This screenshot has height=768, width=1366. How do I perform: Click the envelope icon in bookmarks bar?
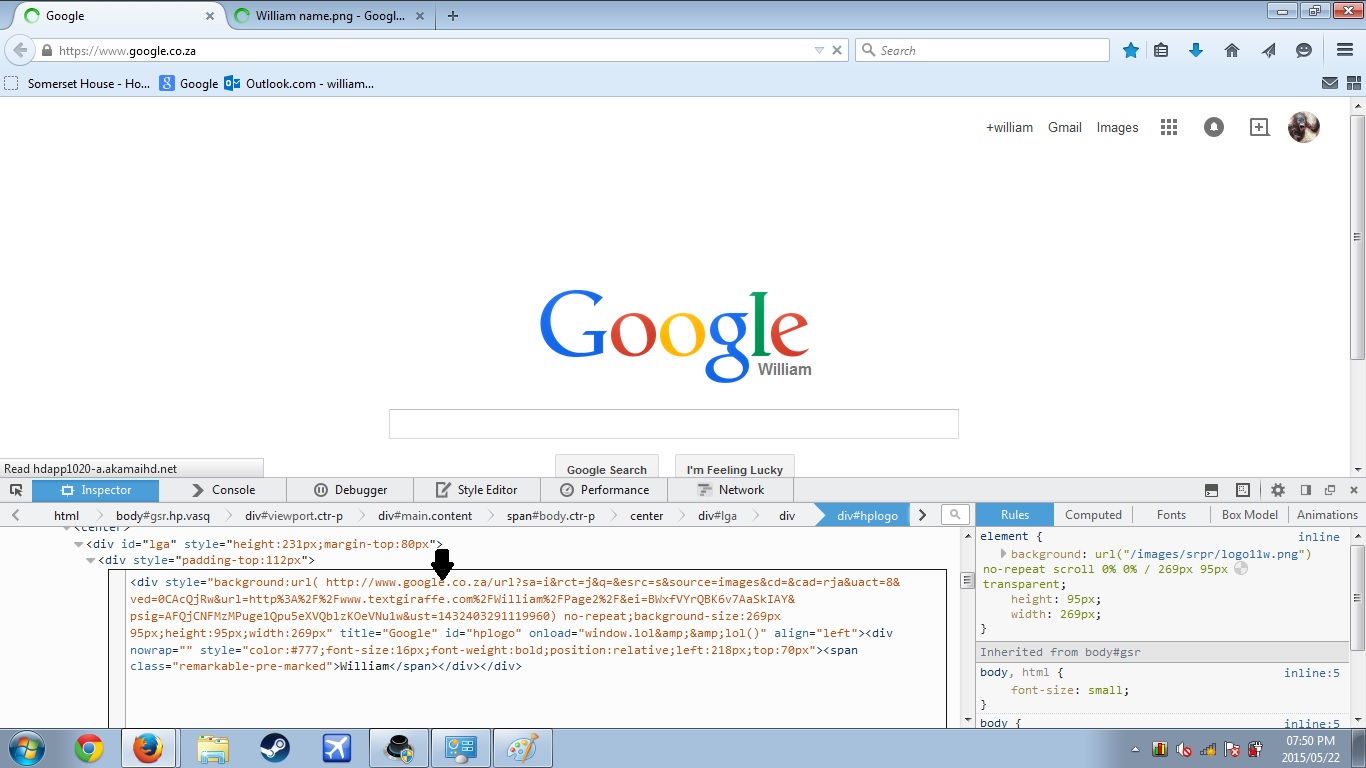point(1330,84)
